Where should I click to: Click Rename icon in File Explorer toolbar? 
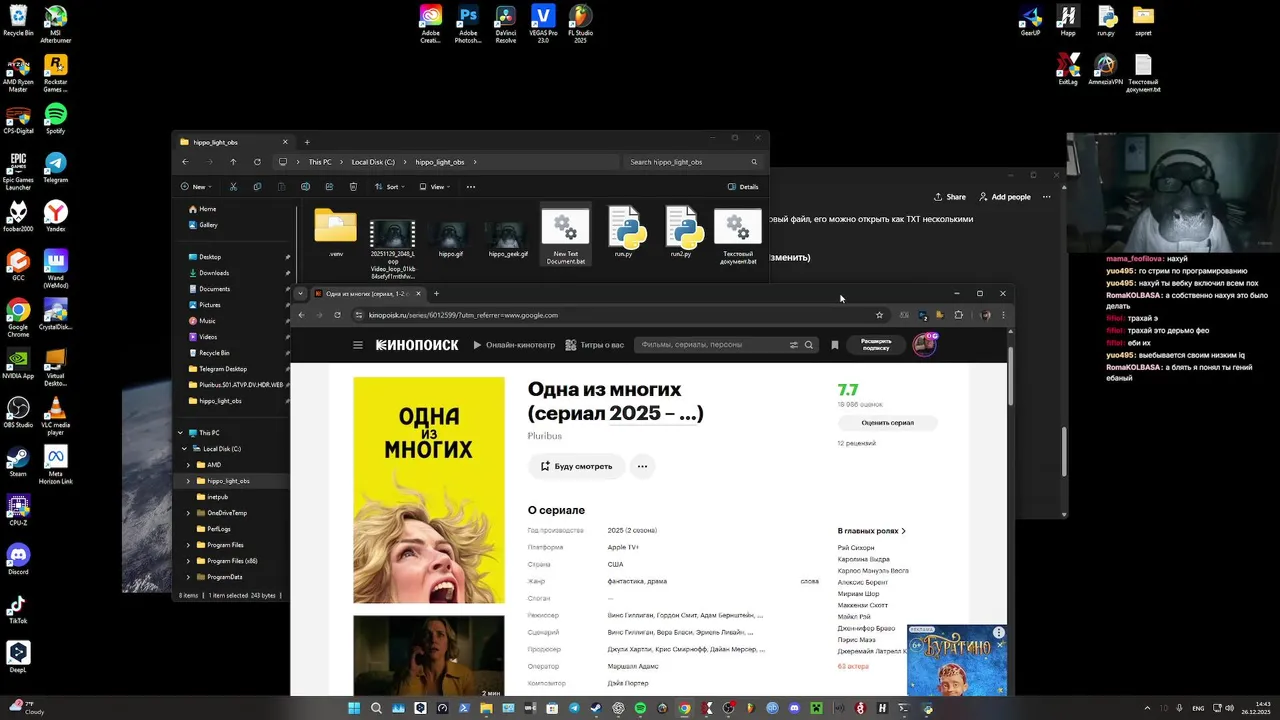[305, 187]
